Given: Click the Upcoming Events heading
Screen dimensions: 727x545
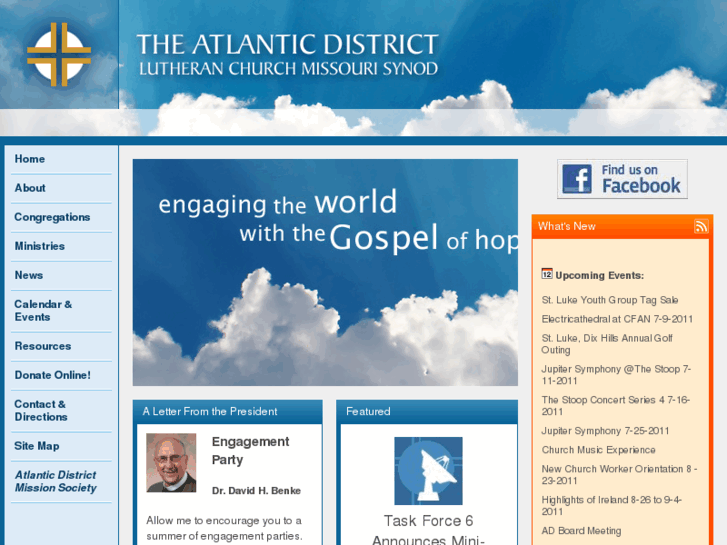Looking at the screenshot, I should (x=599, y=276).
